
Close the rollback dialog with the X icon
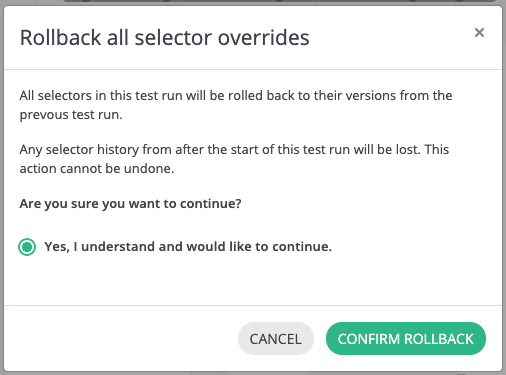click(x=479, y=33)
